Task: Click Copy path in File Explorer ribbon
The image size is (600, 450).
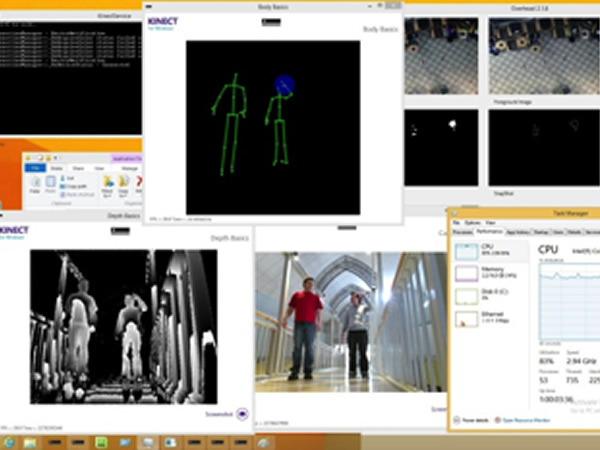Action: [x=73, y=186]
